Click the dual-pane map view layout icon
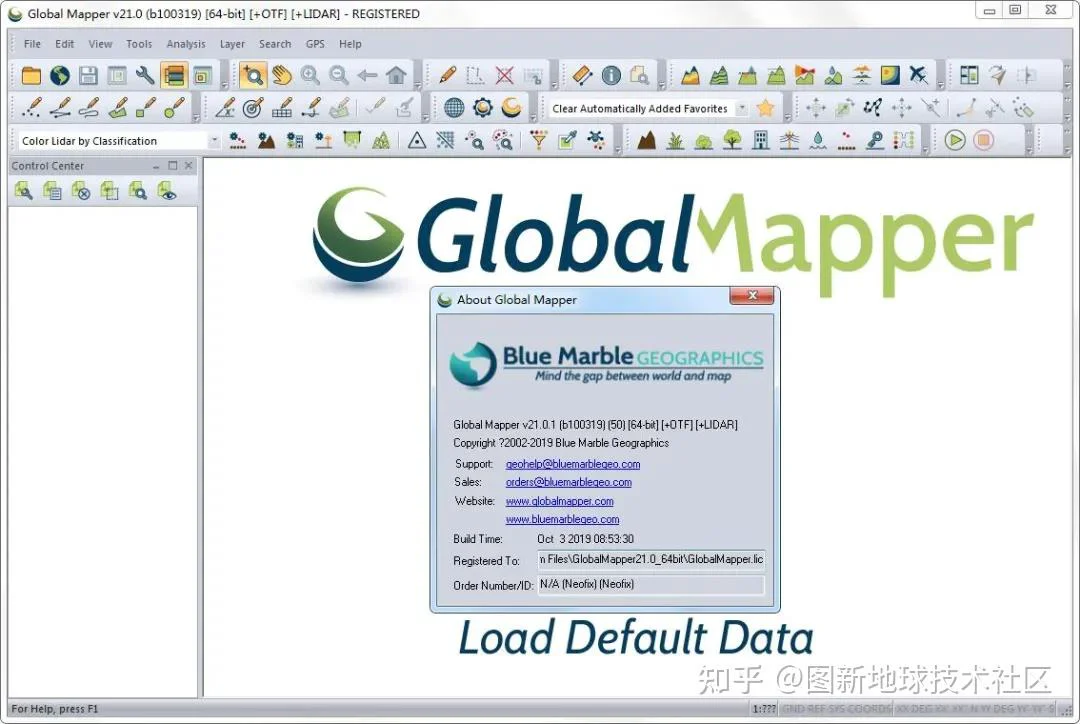1080x724 pixels. click(x=969, y=75)
